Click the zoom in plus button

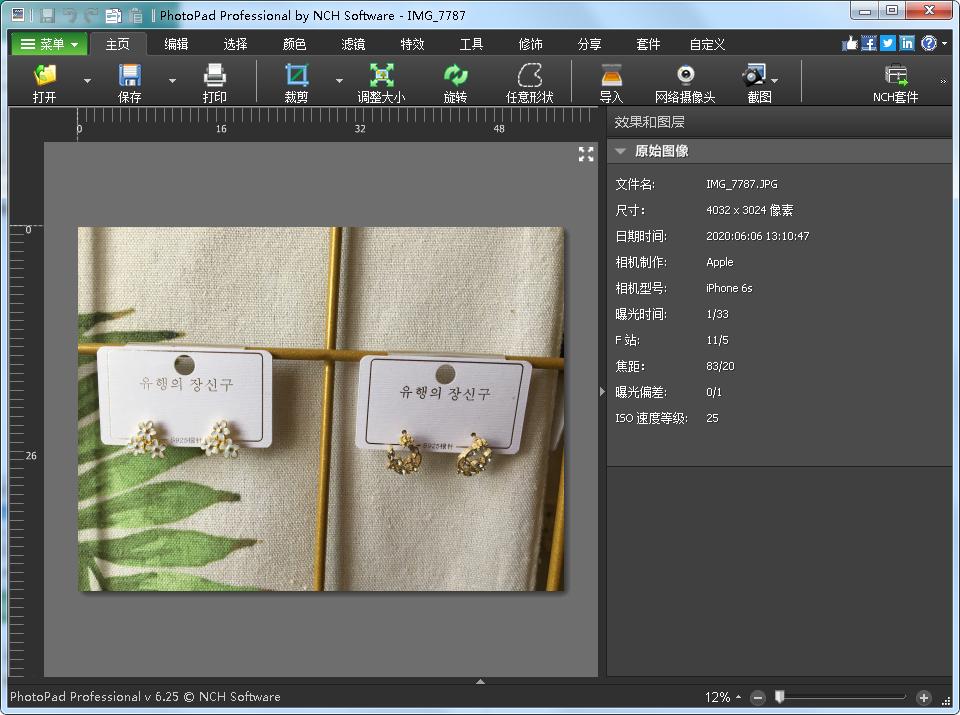(923, 697)
